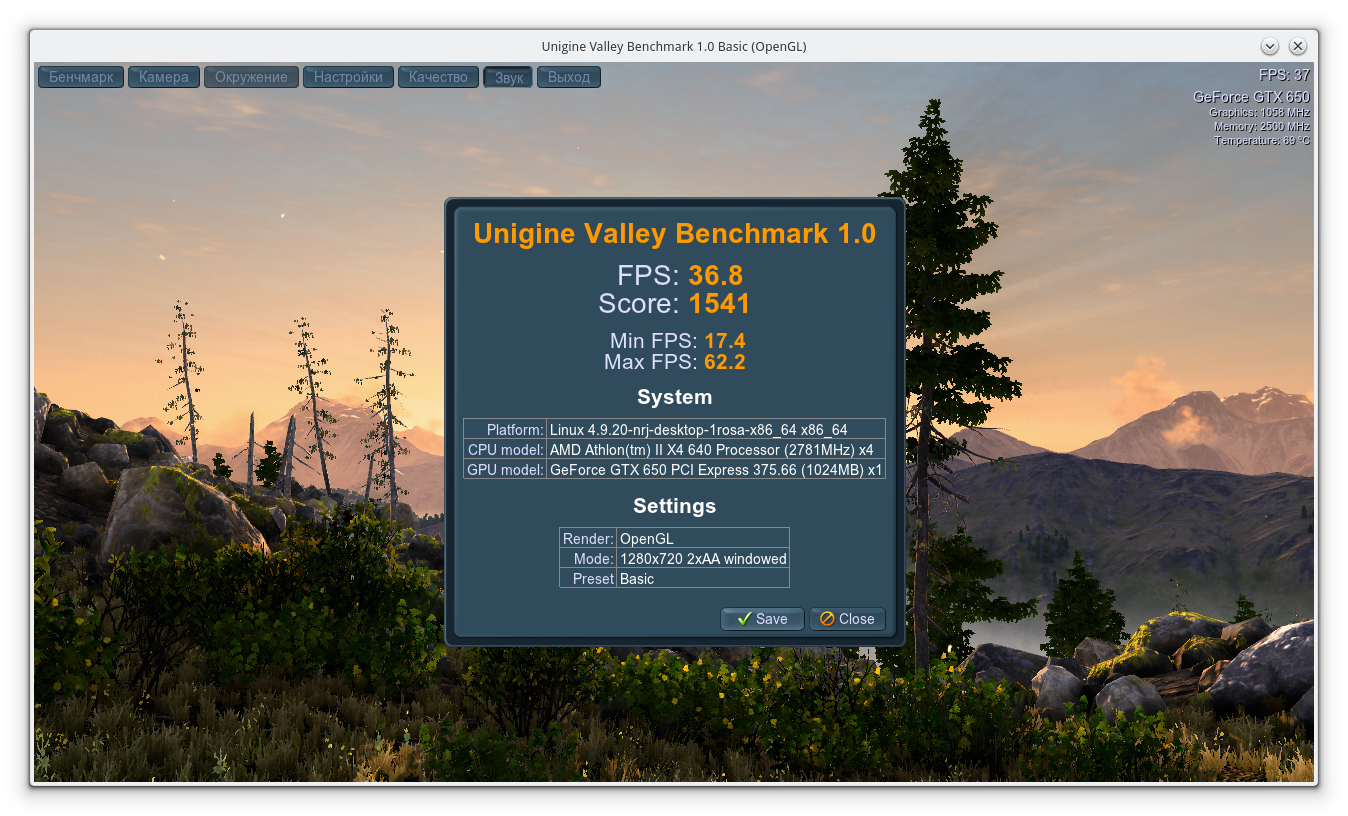Click the GeForce GTX 650 overlay label
1348x816 pixels.
1251,97
